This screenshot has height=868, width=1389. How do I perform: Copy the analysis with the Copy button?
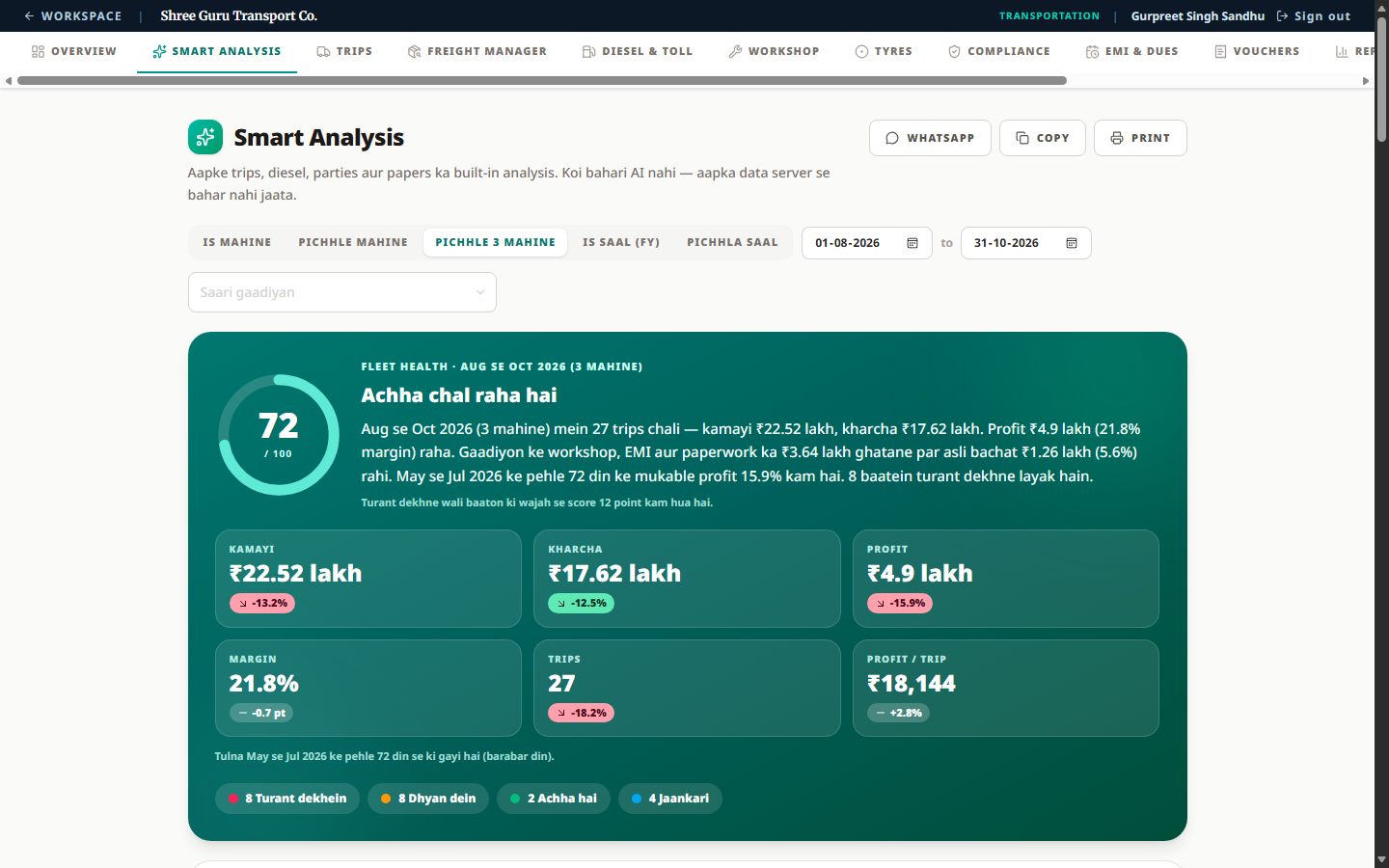[1043, 138]
